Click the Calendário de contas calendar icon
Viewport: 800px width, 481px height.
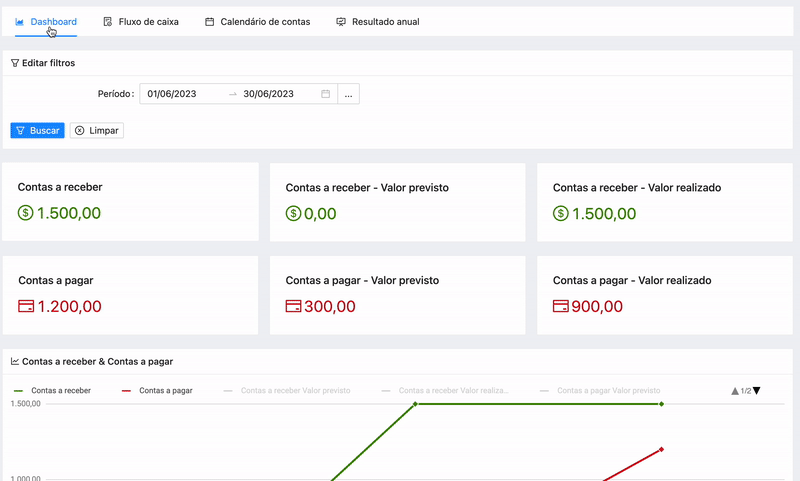pyautogui.click(x=209, y=22)
